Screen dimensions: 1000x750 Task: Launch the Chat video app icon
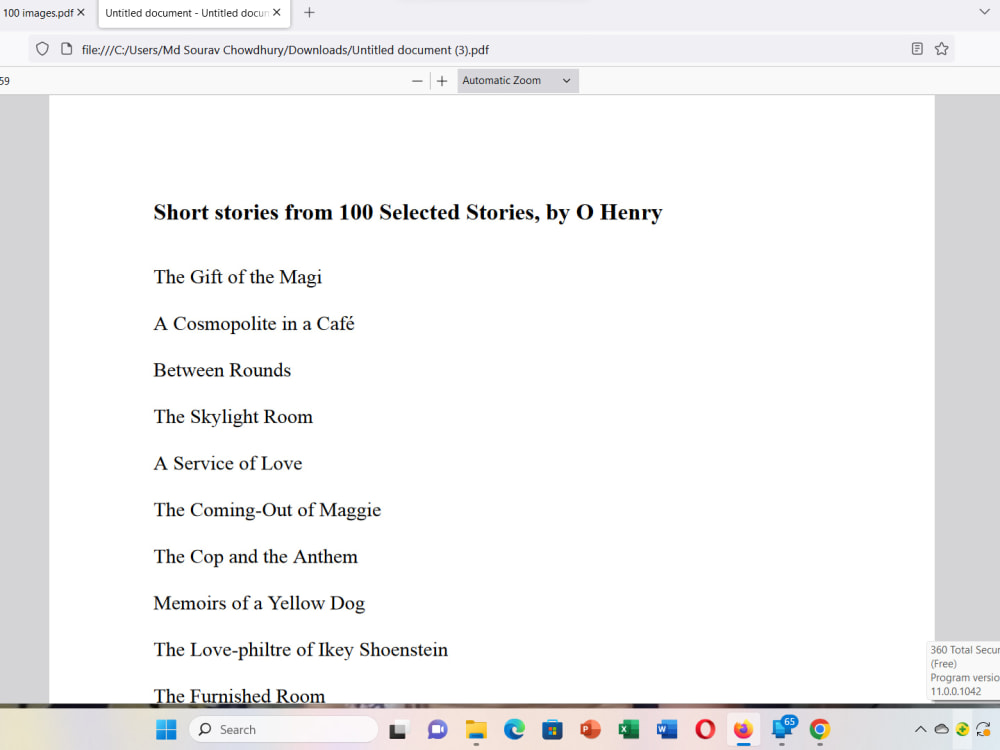click(437, 729)
